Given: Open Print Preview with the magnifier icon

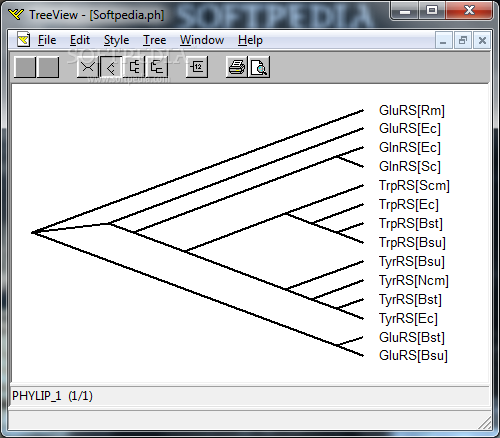Looking at the screenshot, I should tap(259, 67).
